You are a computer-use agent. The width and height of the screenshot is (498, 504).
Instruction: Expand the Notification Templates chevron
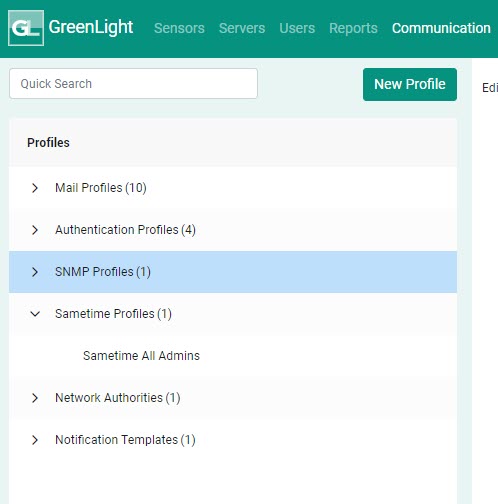(35, 440)
